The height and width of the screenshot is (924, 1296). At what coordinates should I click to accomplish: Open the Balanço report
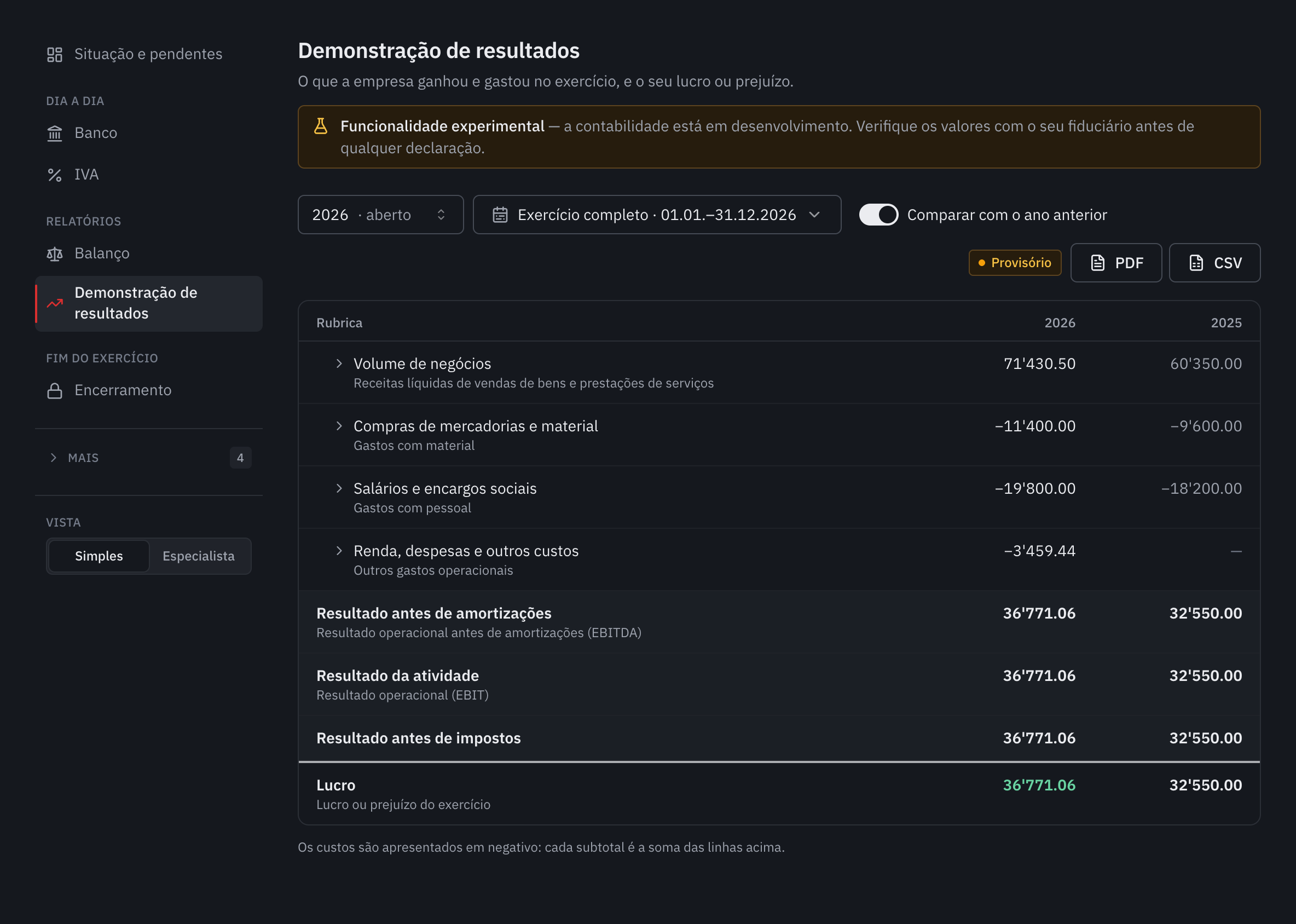[149, 254]
